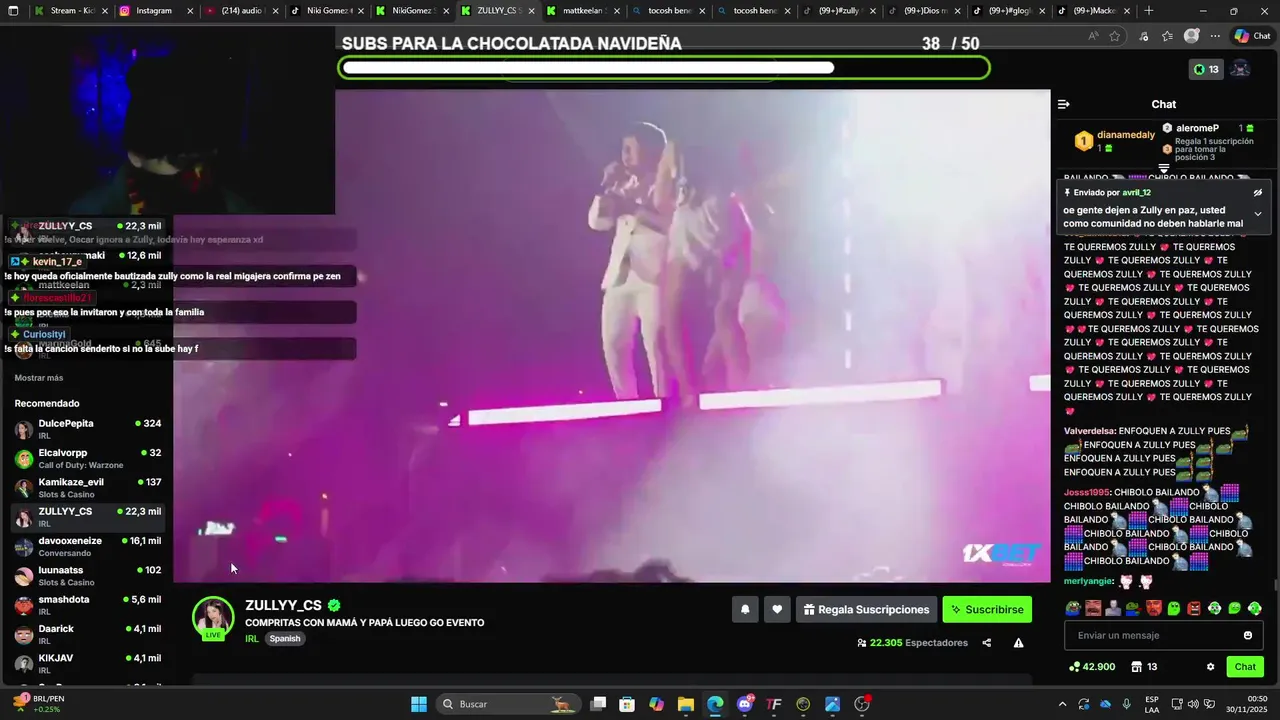Click the green Suscribirse button
Image resolution: width=1280 pixels, height=720 pixels.
[x=987, y=609]
